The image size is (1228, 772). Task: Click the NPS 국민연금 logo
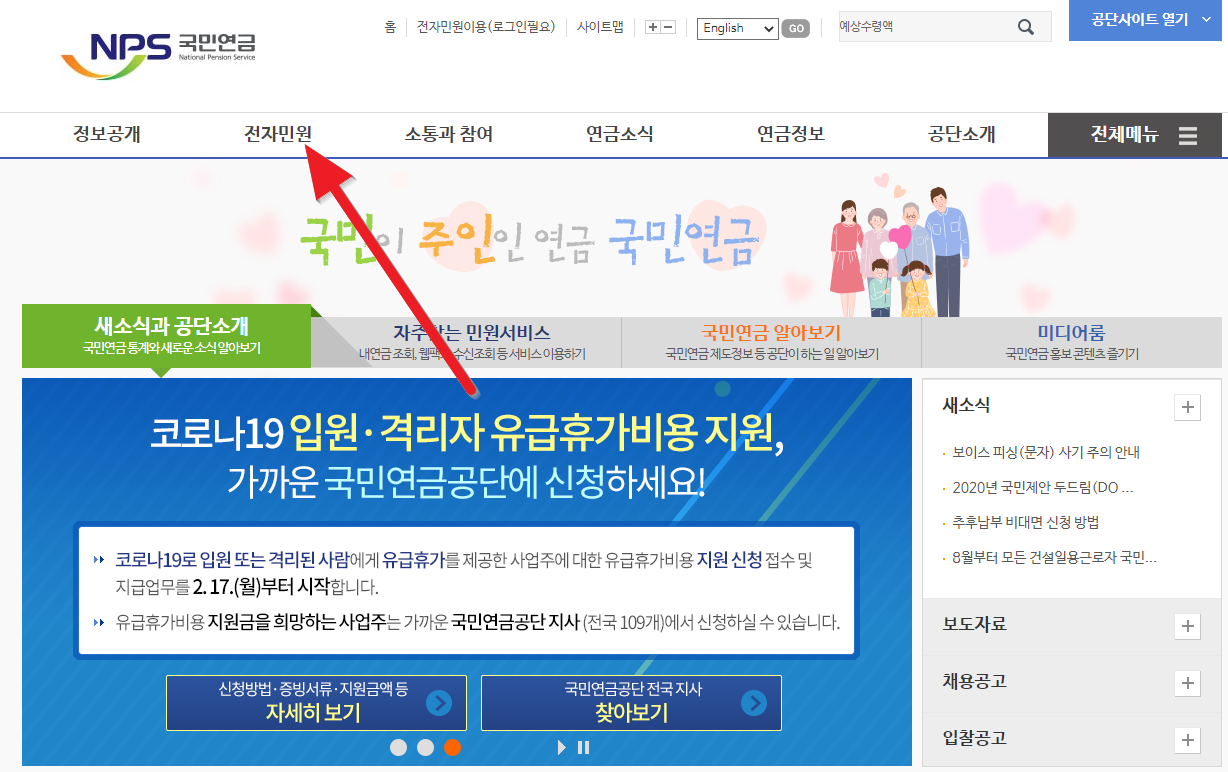click(x=158, y=54)
